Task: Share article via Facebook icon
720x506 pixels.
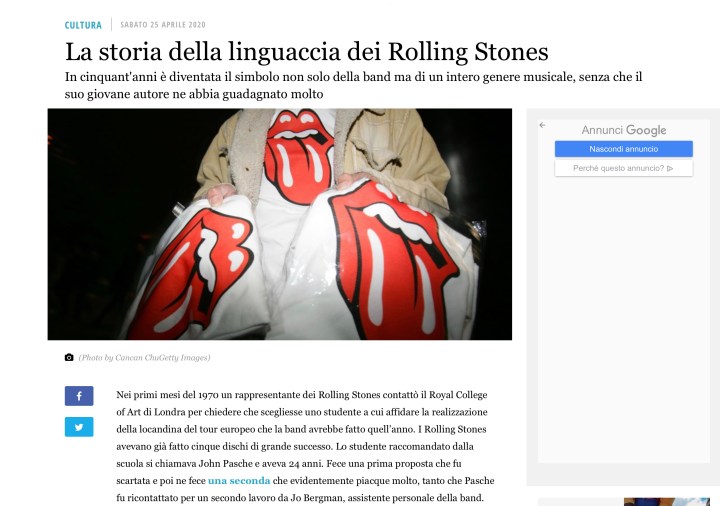Action: tap(79, 396)
